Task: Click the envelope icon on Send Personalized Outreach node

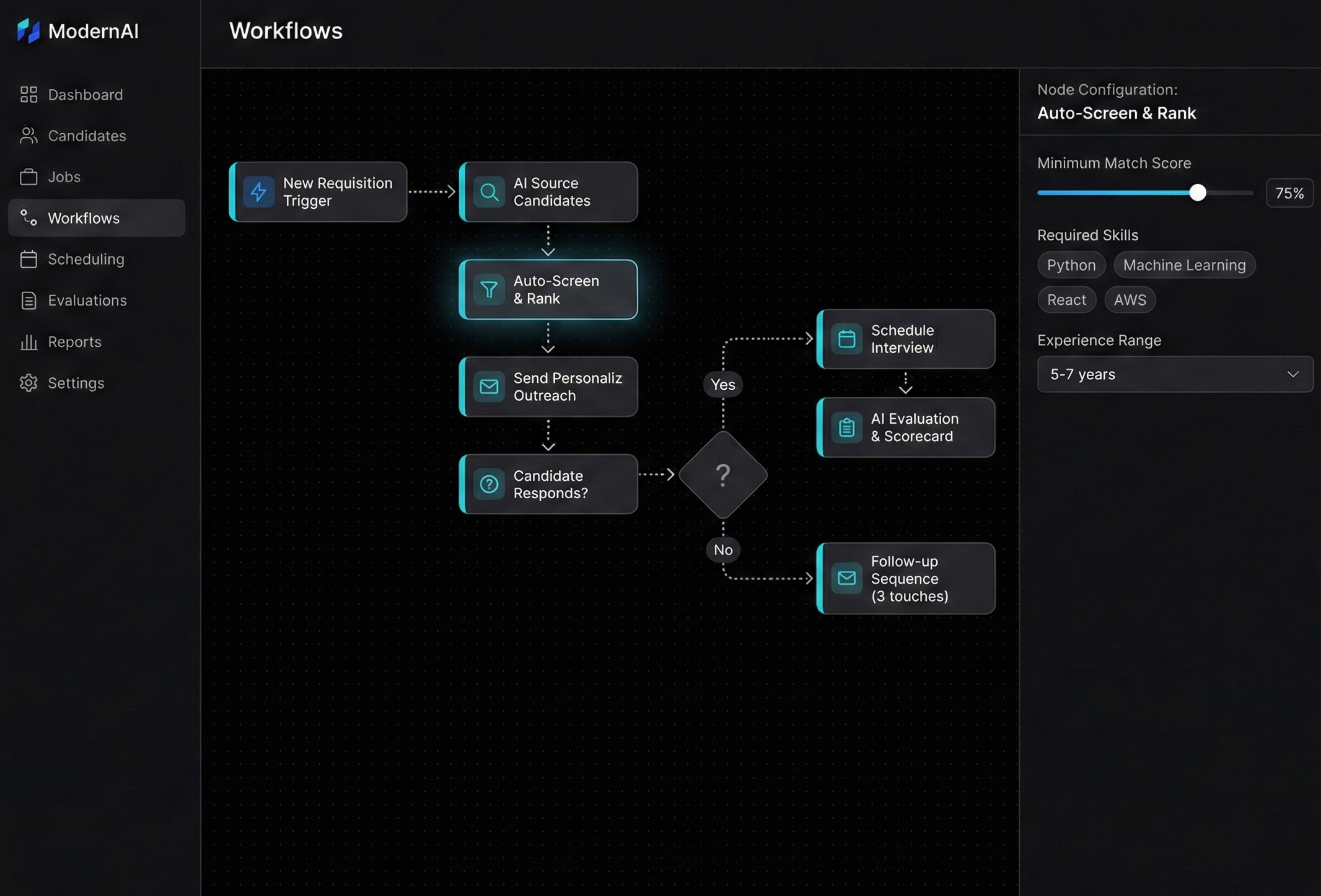Action: click(489, 387)
